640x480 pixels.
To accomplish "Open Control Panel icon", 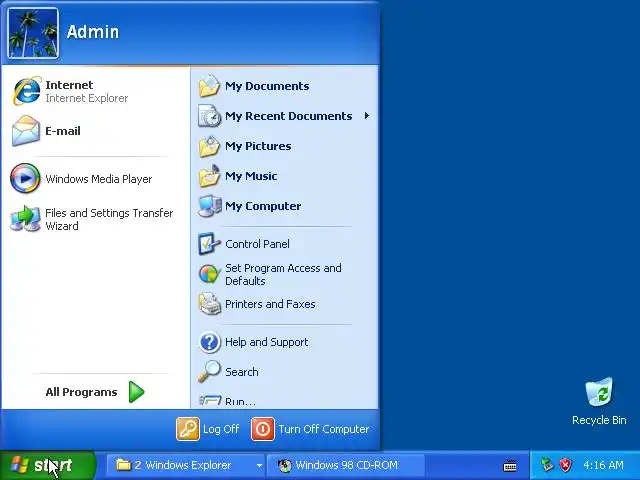I will pyautogui.click(x=209, y=244).
